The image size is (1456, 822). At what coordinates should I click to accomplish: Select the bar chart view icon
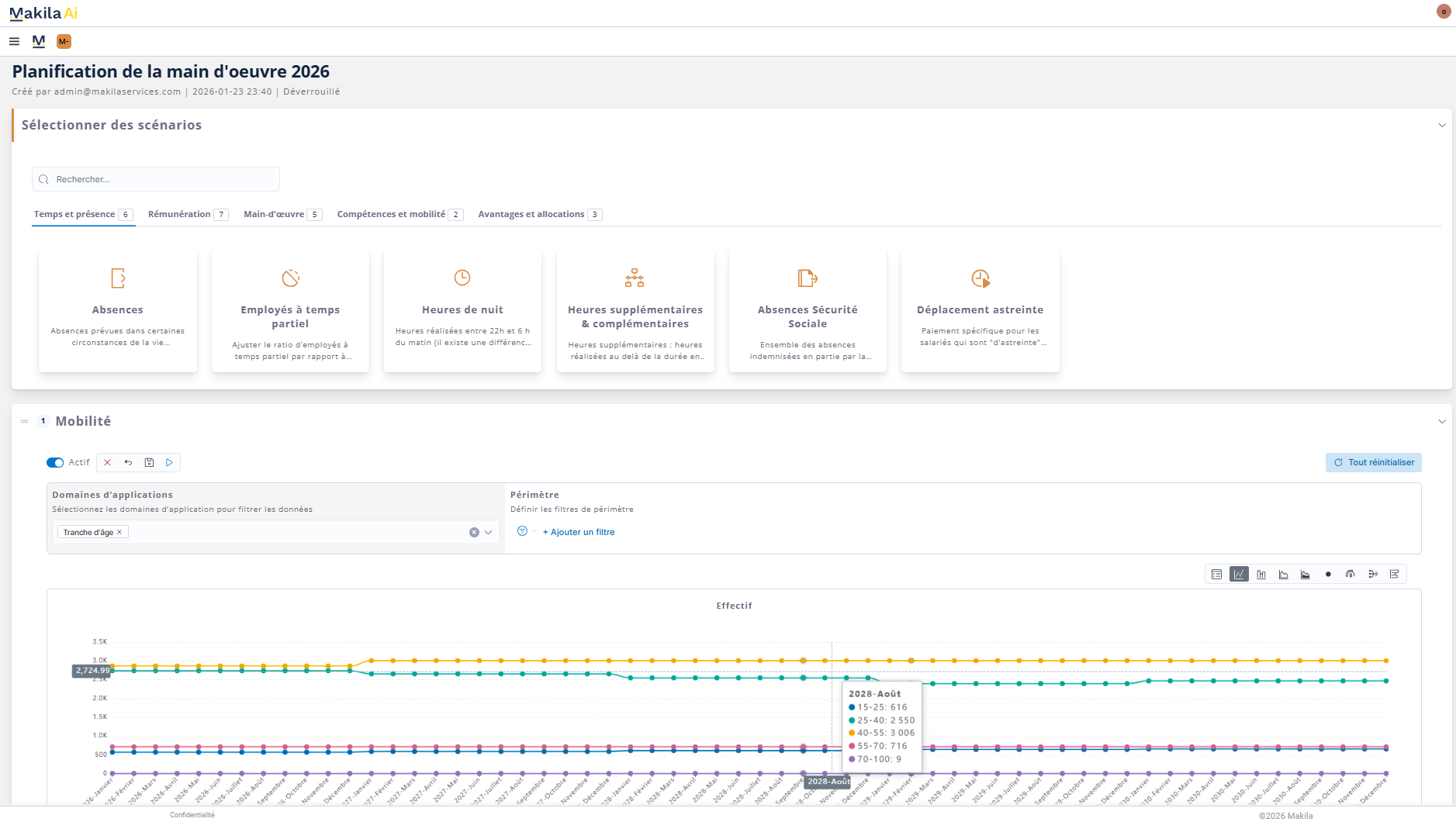(1261, 575)
